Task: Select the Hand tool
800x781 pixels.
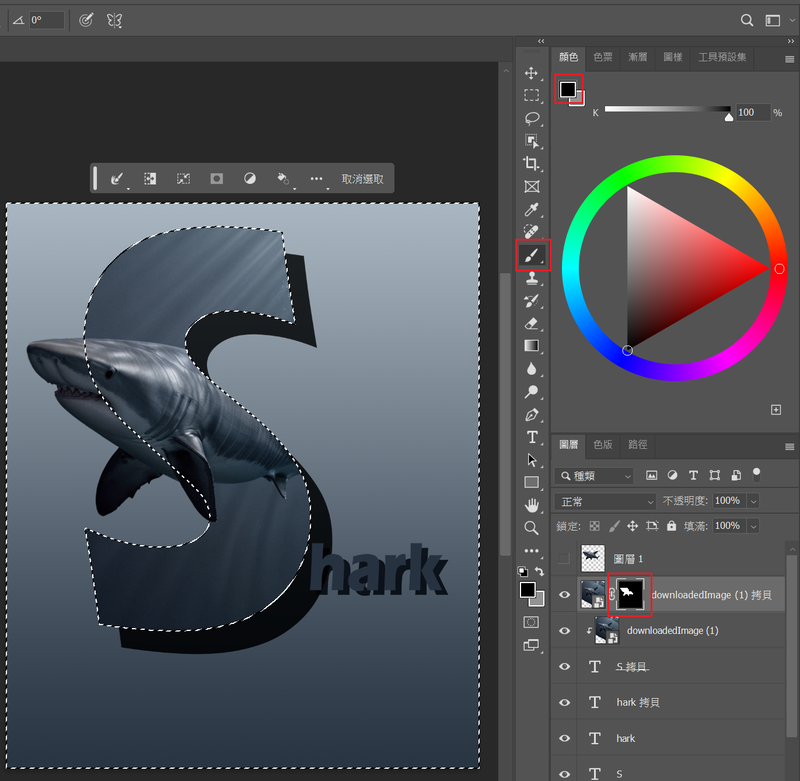Action: (532, 504)
